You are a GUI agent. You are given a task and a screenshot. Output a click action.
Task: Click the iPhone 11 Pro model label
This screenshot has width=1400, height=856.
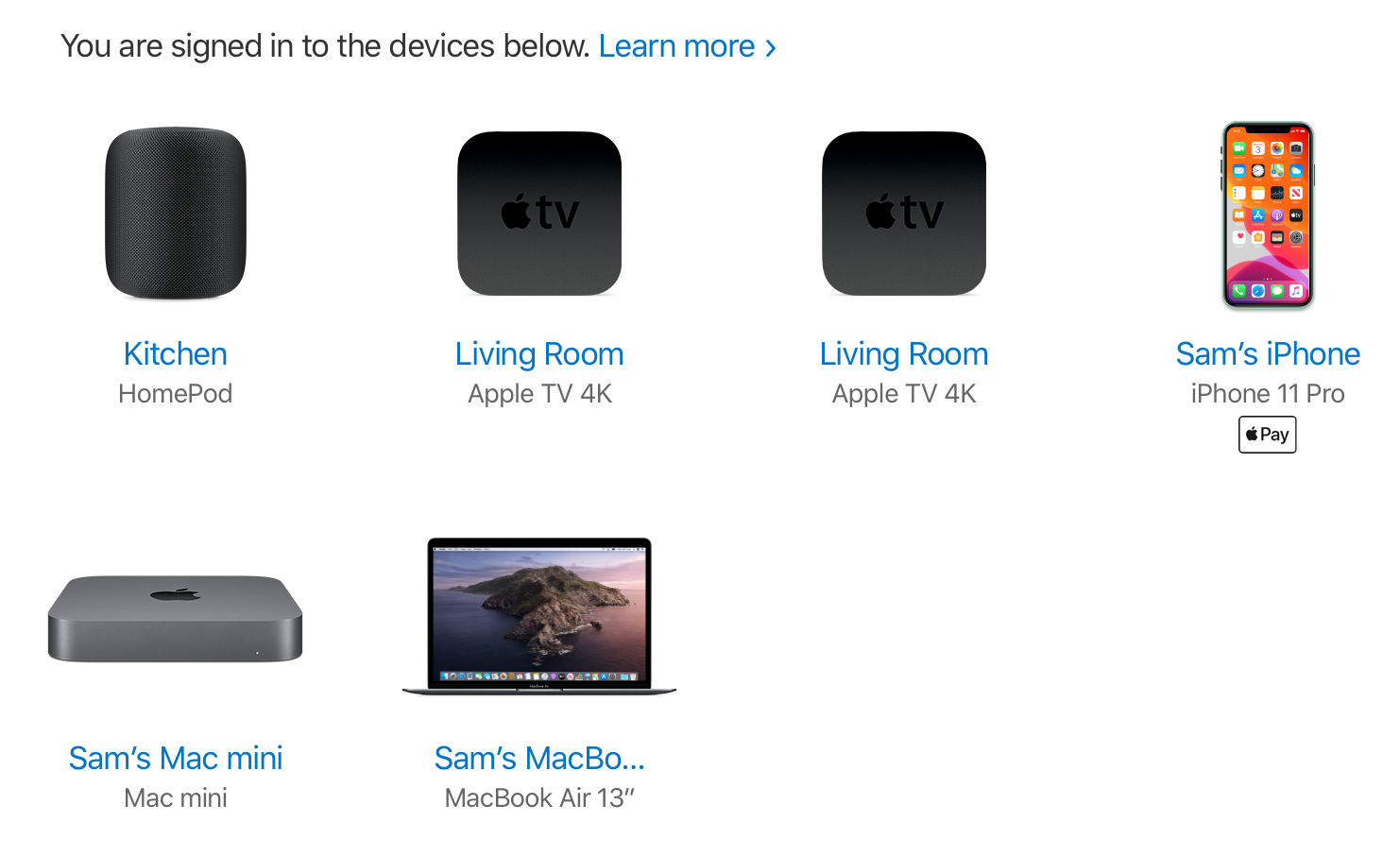pyautogui.click(x=1268, y=394)
